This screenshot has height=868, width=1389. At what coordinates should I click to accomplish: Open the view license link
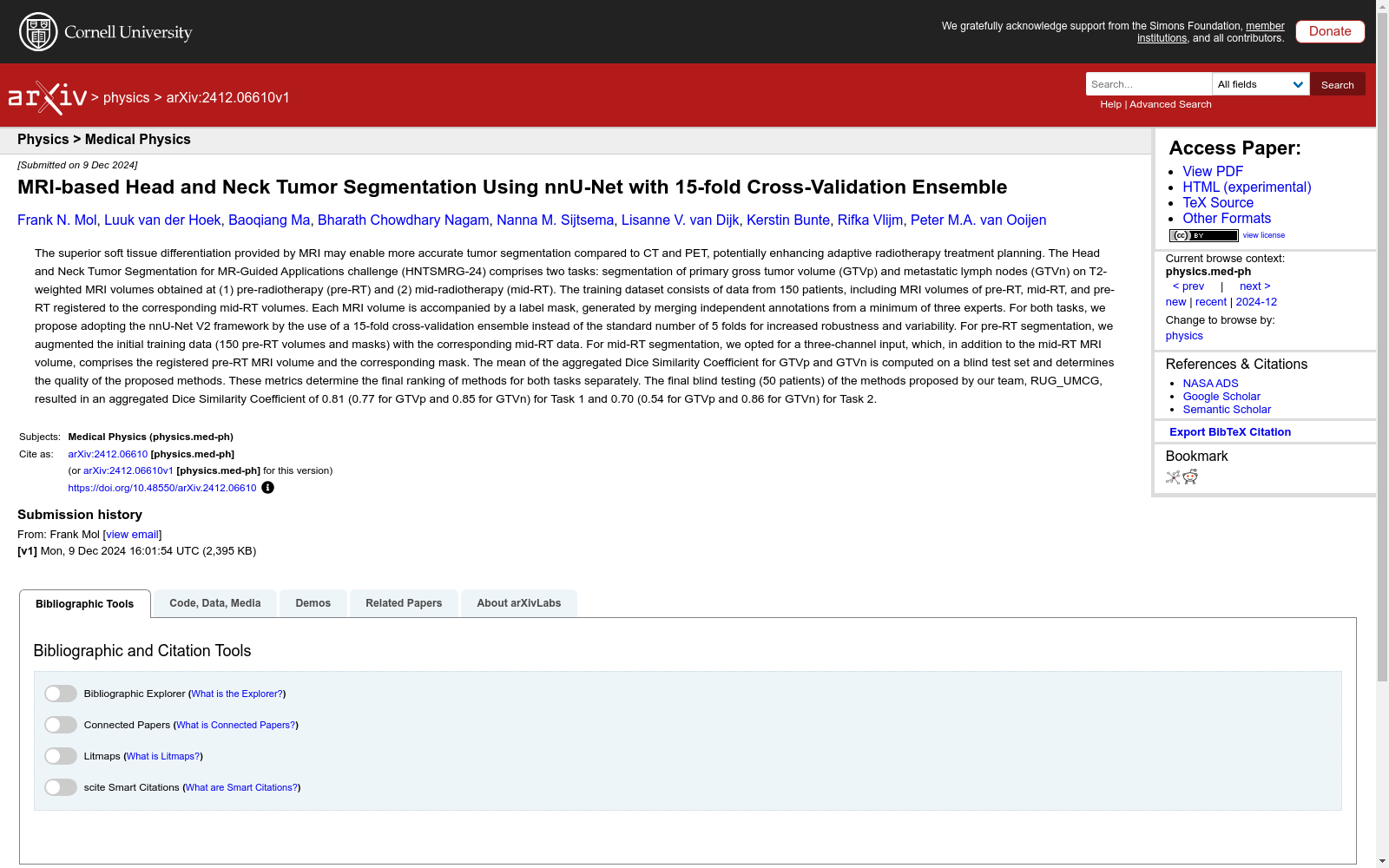(x=1264, y=235)
